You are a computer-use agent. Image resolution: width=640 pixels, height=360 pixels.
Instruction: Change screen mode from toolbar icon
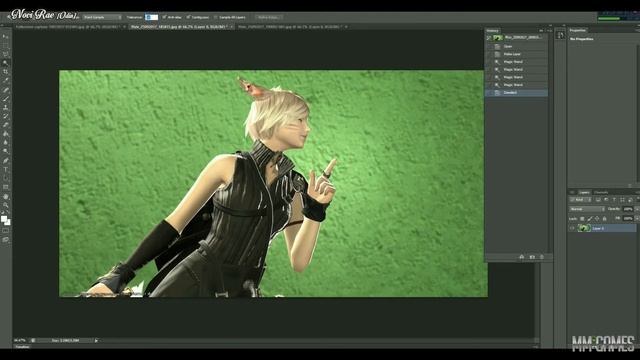click(x=5, y=240)
